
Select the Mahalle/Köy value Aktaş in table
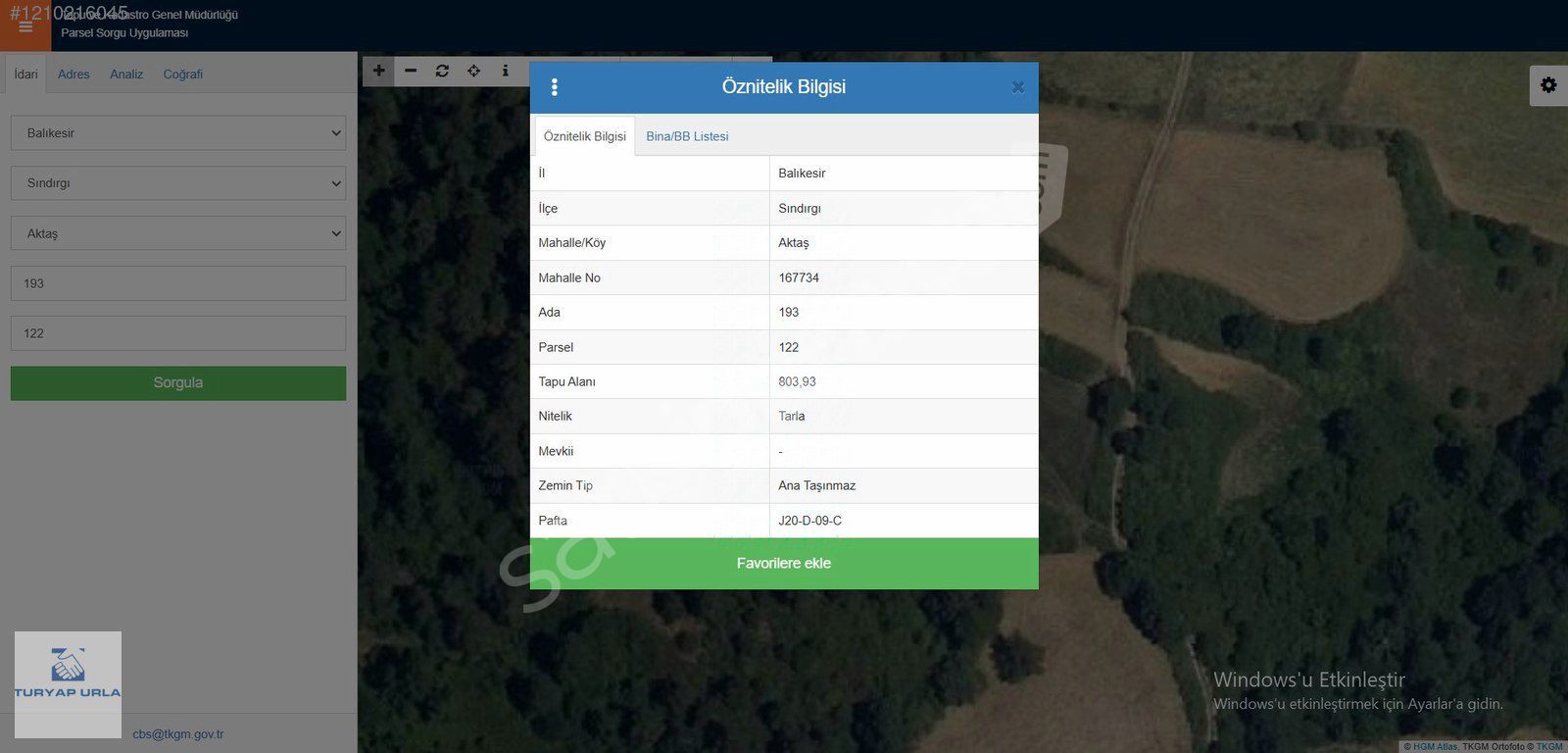[794, 242]
